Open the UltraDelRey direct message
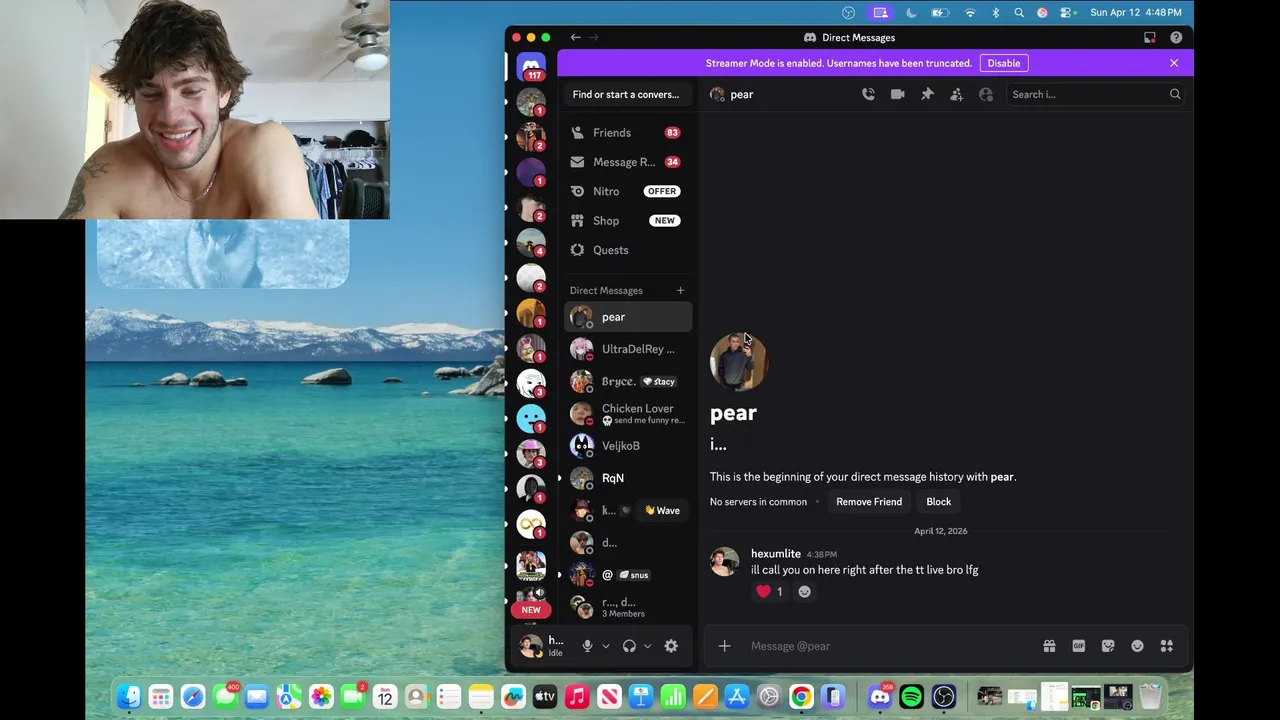This screenshot has width=1280, height=720. coord(627,349)
